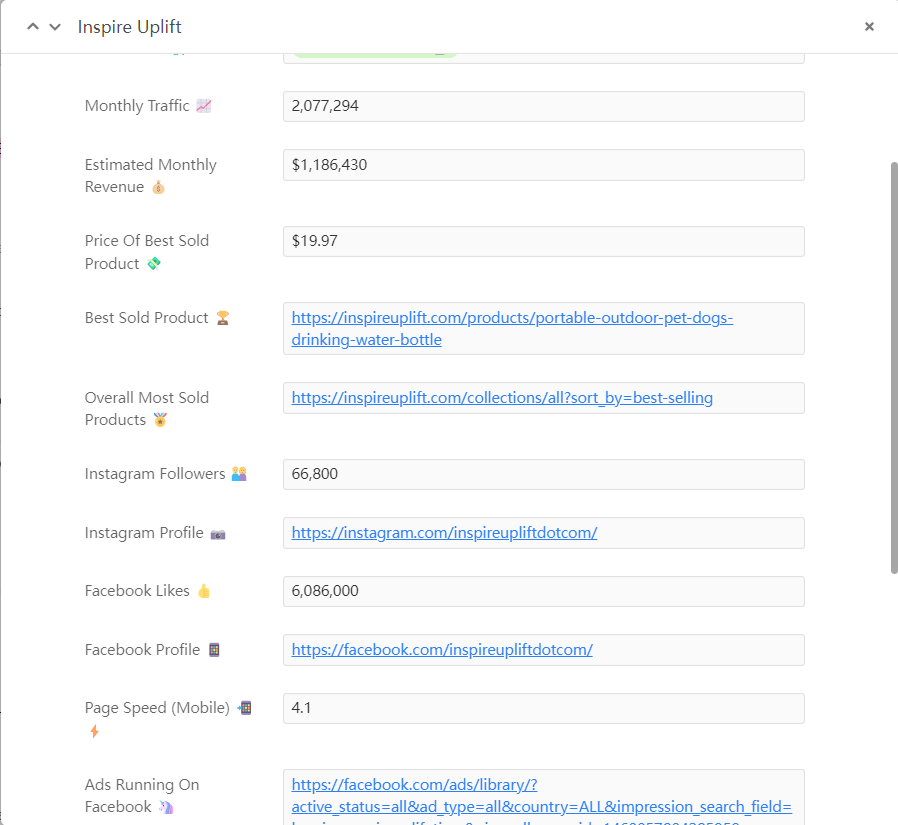Click the phone icon by Facebook Profile

213,650
